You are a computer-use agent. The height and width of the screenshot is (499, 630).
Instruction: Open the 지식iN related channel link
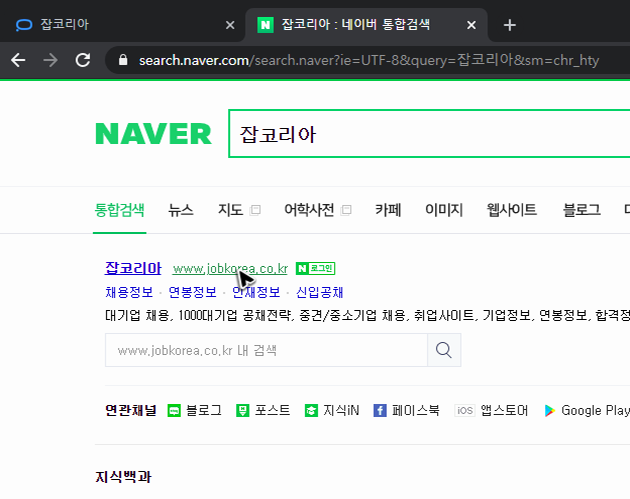click(x=341, y=410)
